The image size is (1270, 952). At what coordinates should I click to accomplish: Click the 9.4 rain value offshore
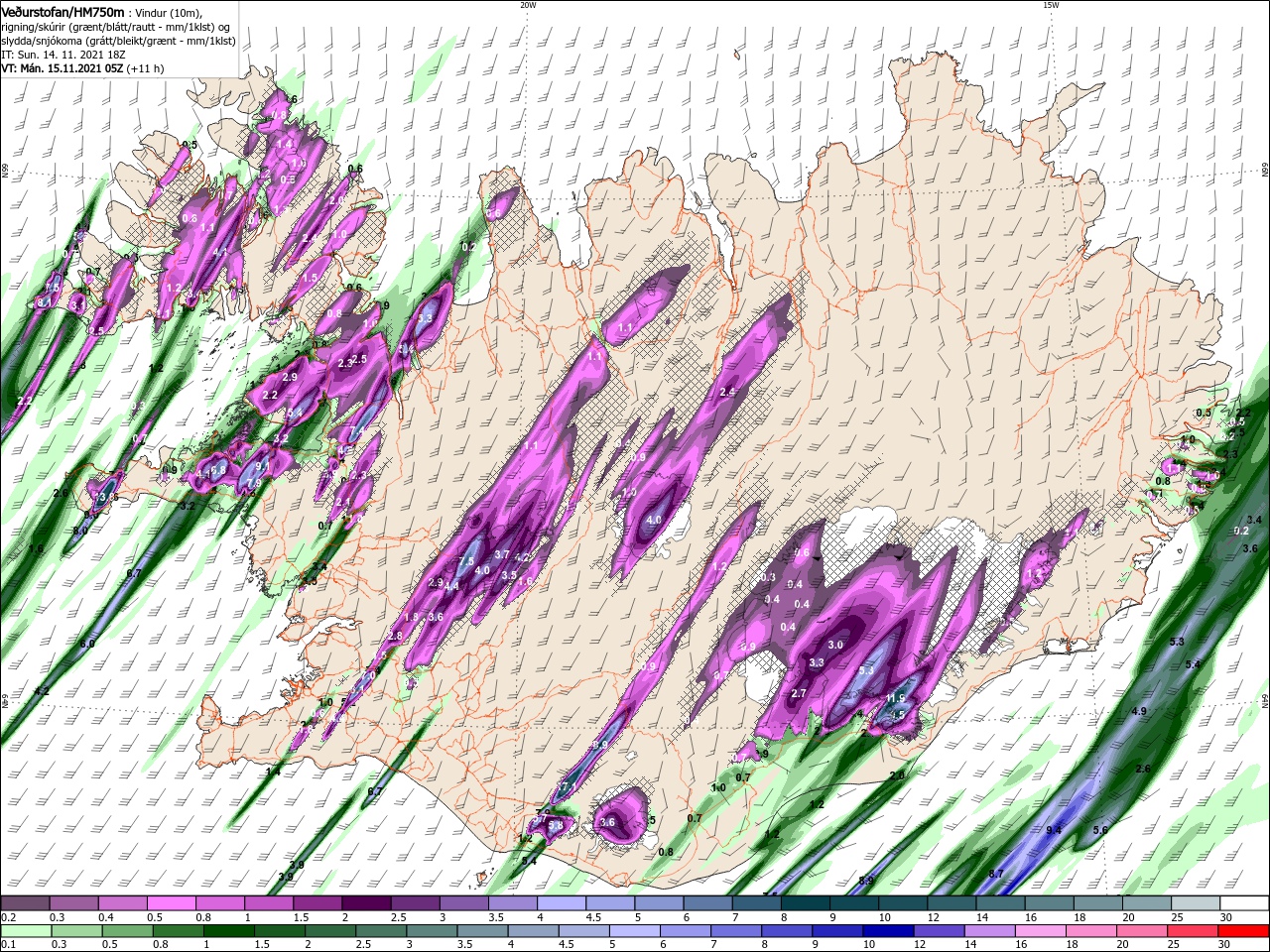click(x=1054, y=830)
